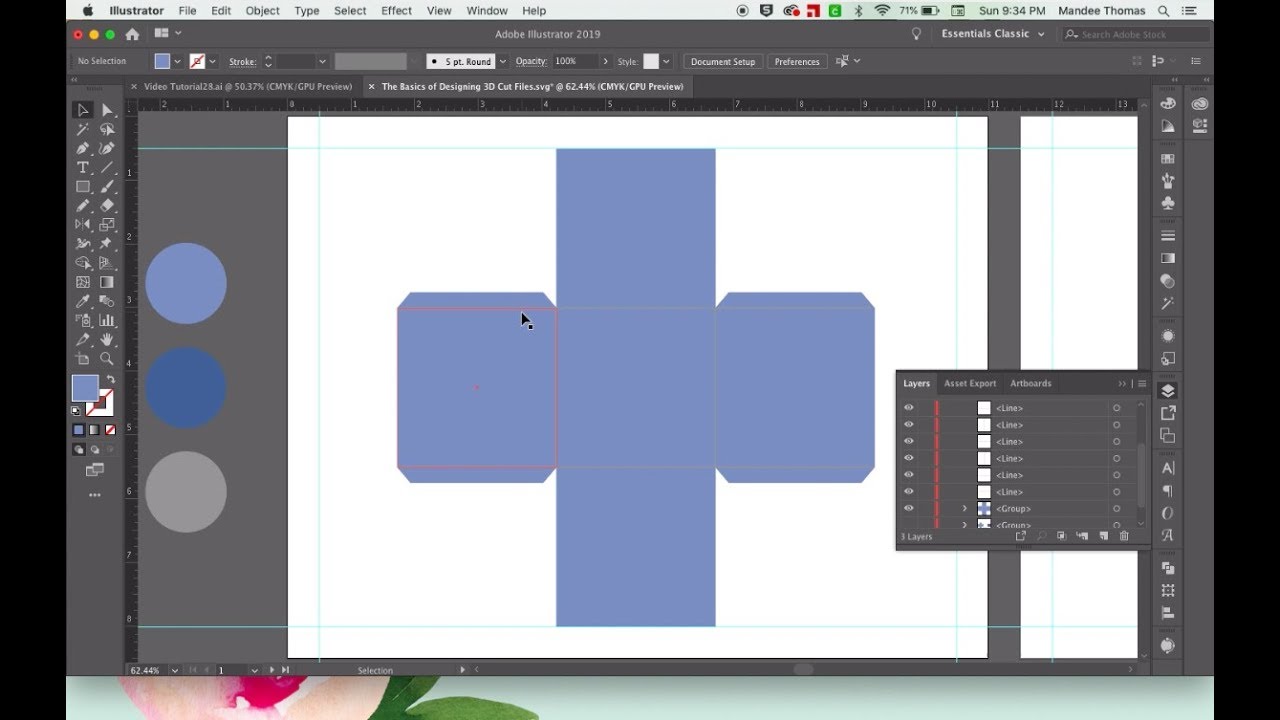Viewport: 1280px width, 720px height.
Task: Click target circle of first <Line> row
Action: pos(1116,408)
